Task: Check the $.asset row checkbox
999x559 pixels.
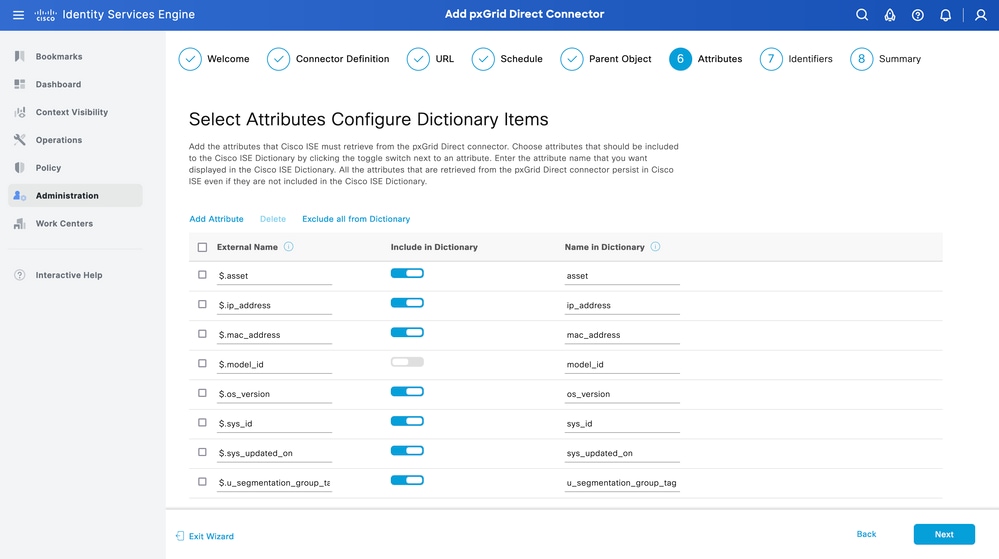Action: click(x=202, y=275)
